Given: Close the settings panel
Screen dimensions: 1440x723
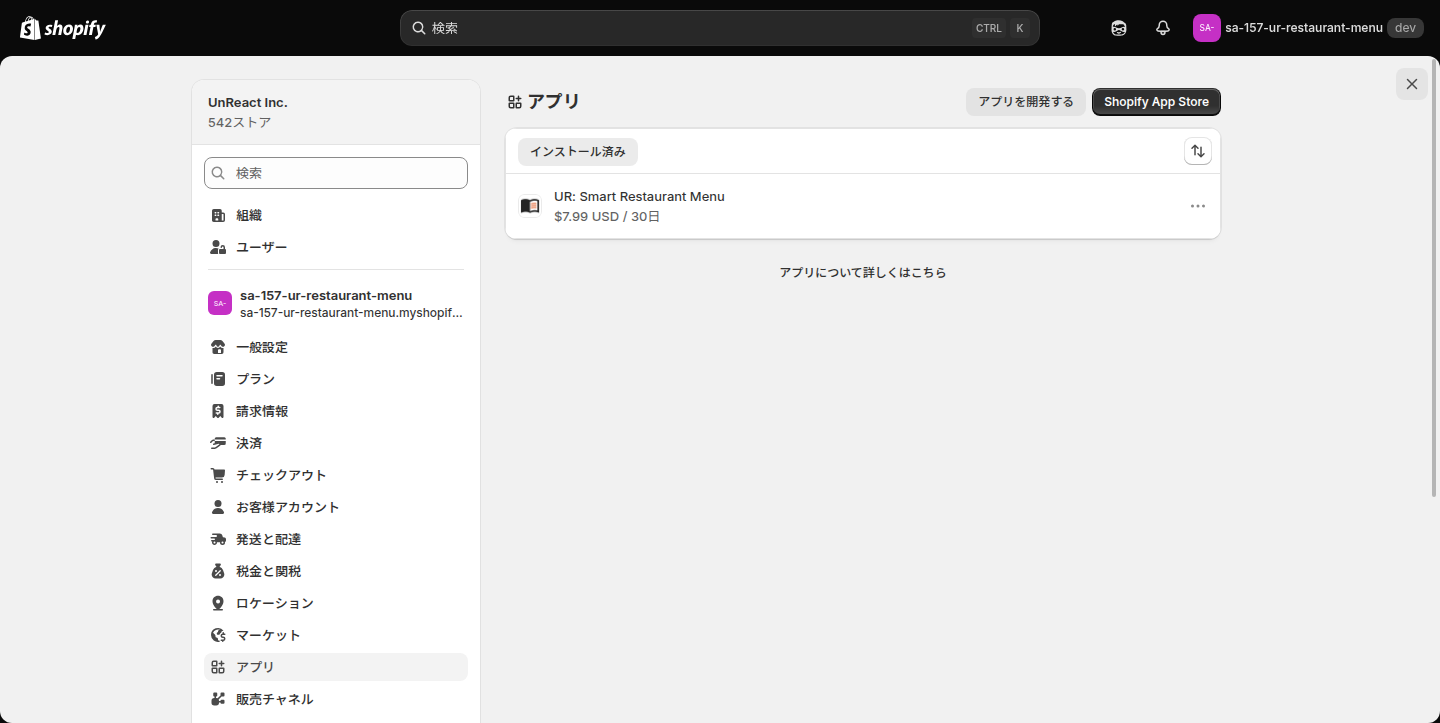Looking at the screenshot, I should click(x=1412, y=84).
